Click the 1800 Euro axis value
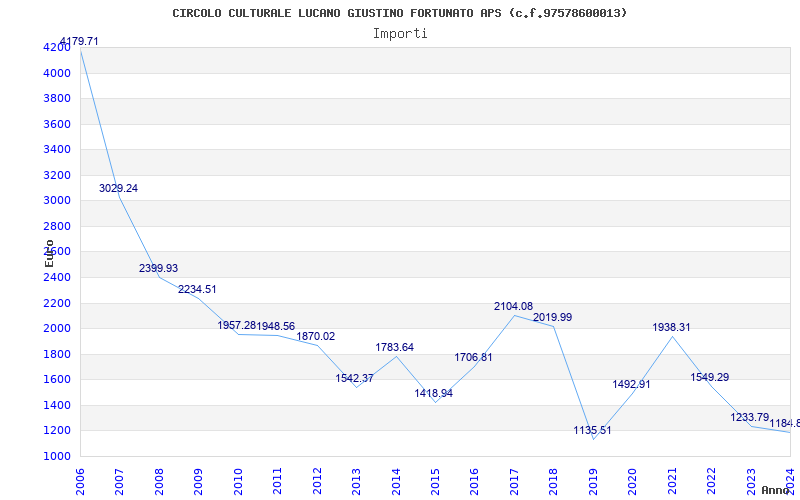 tap(57, 355)
